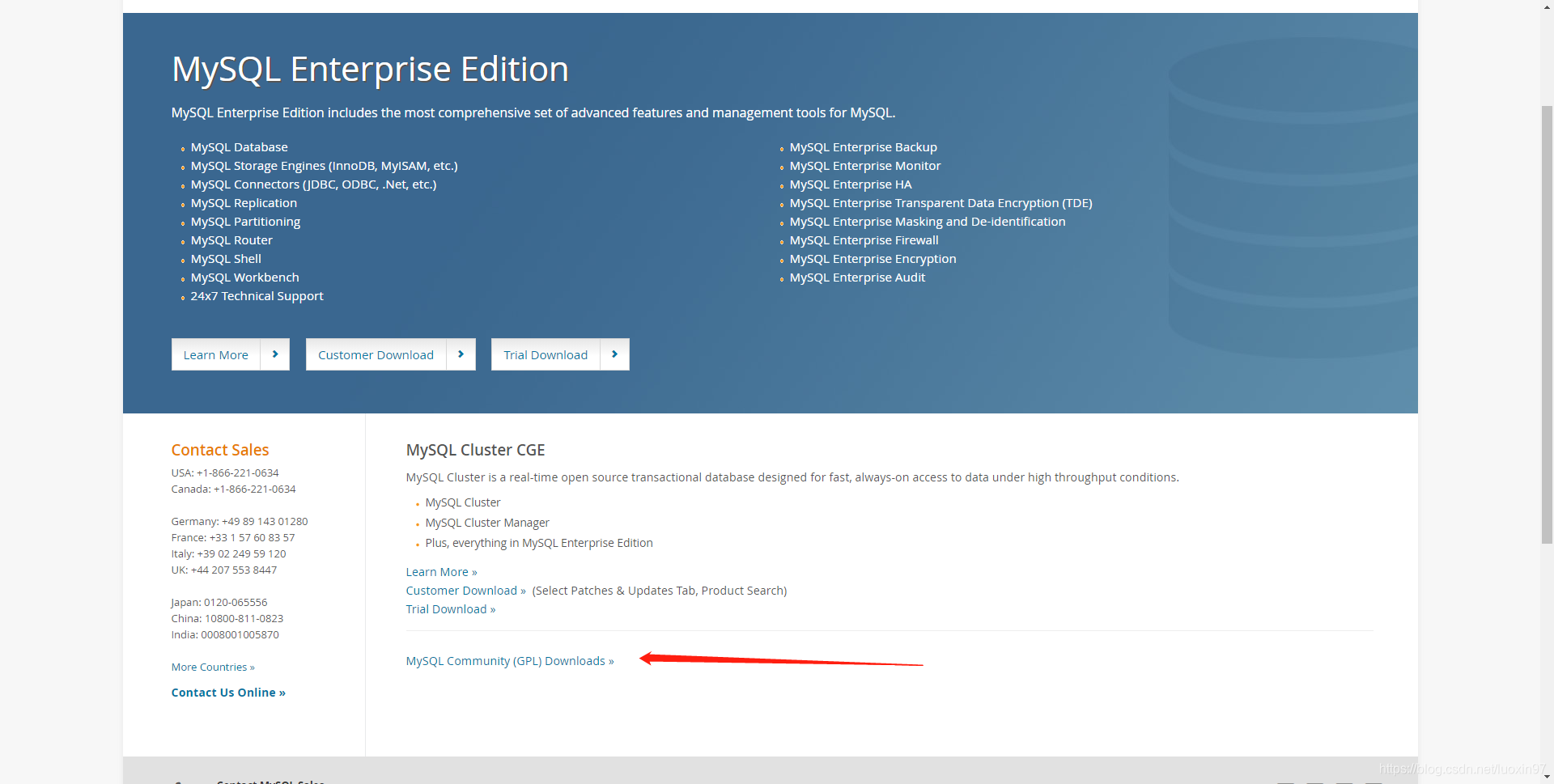Viewport: 1554px width, 784px height.
Task: Click Learn More link under MySQL Cluster CGE
Action: (442, 572)
